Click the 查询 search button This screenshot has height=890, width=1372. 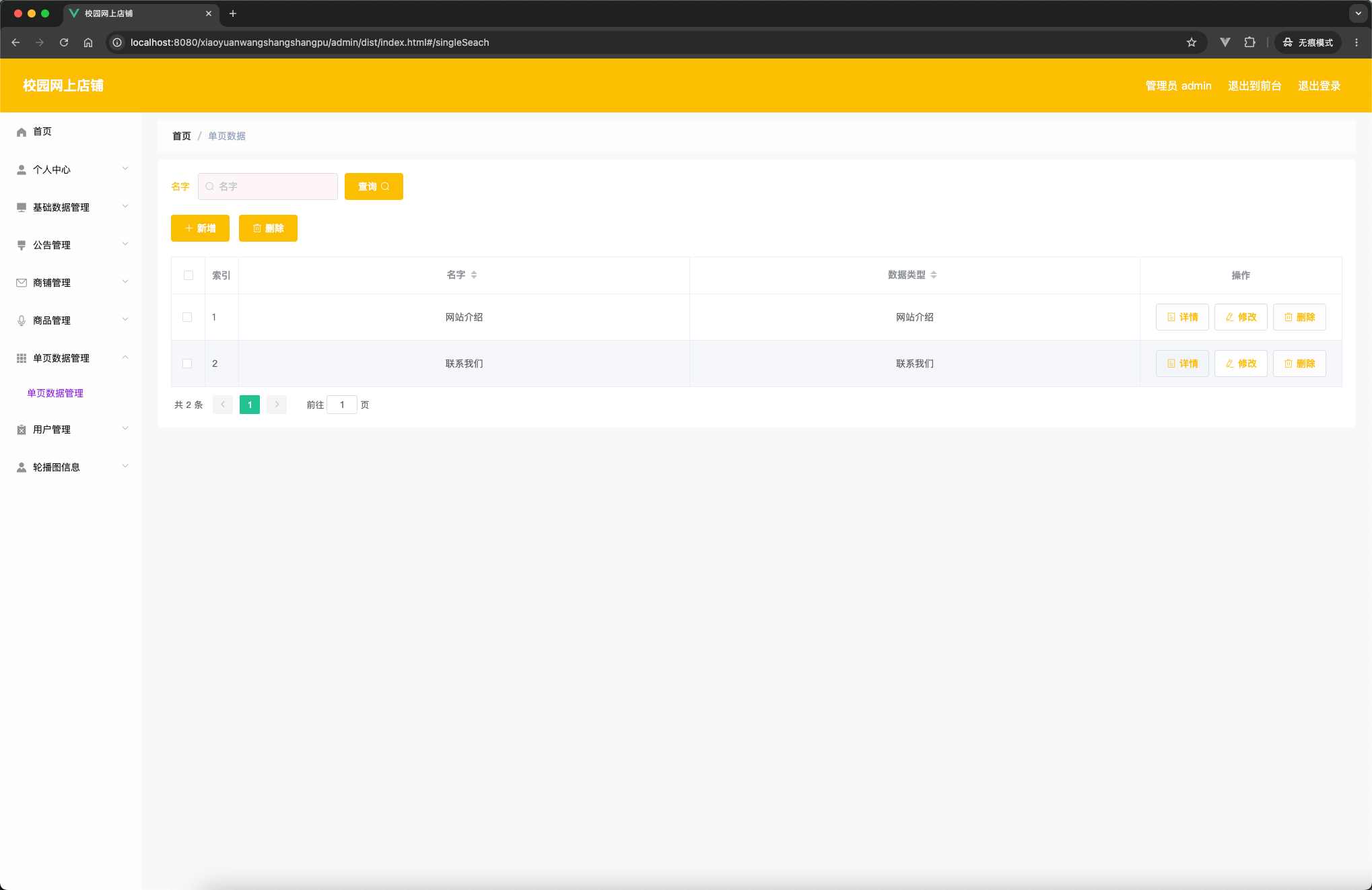coord(374,186)
